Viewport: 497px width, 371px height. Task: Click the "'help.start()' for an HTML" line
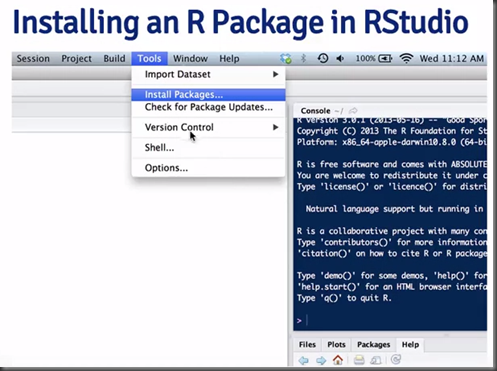pos(391,287)
